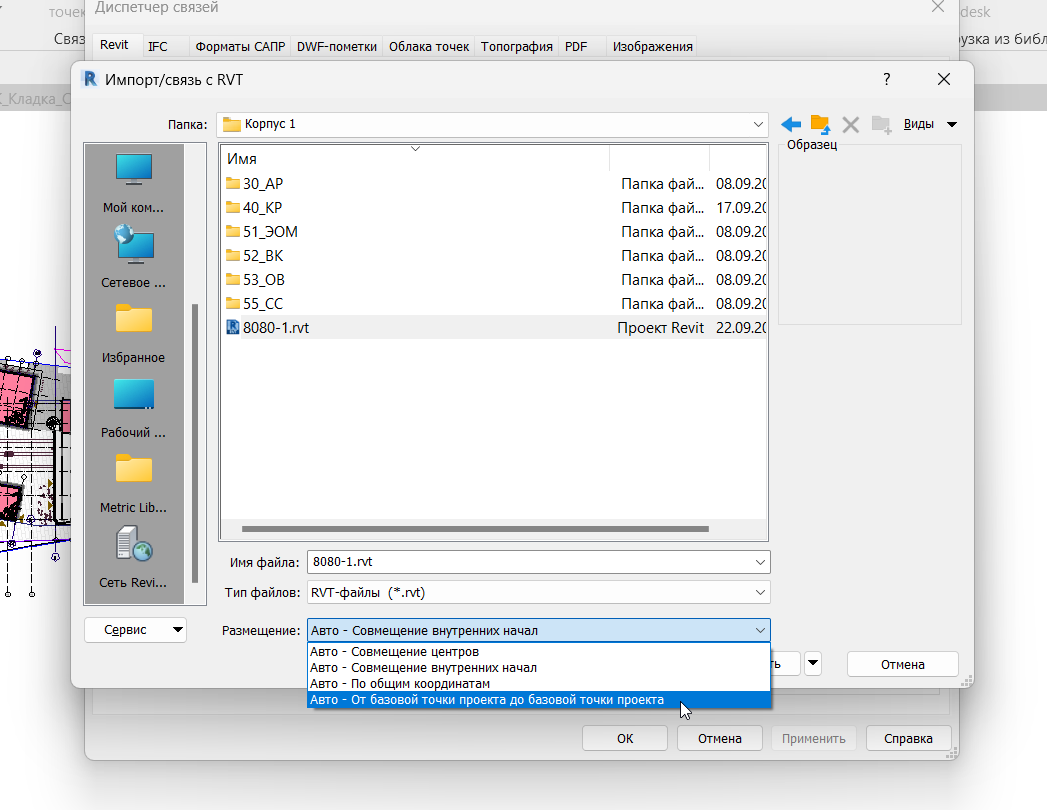Go back using the blue arrow icon
The width and height of the screenshot is (1047, 810).
791,124
